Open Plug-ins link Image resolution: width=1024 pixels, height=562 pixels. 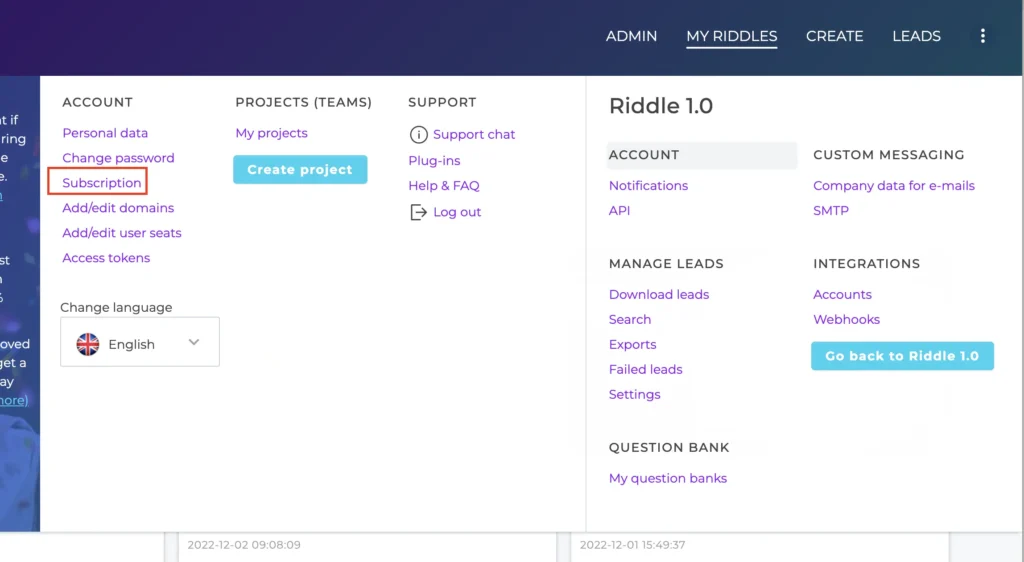coord(434,161)
